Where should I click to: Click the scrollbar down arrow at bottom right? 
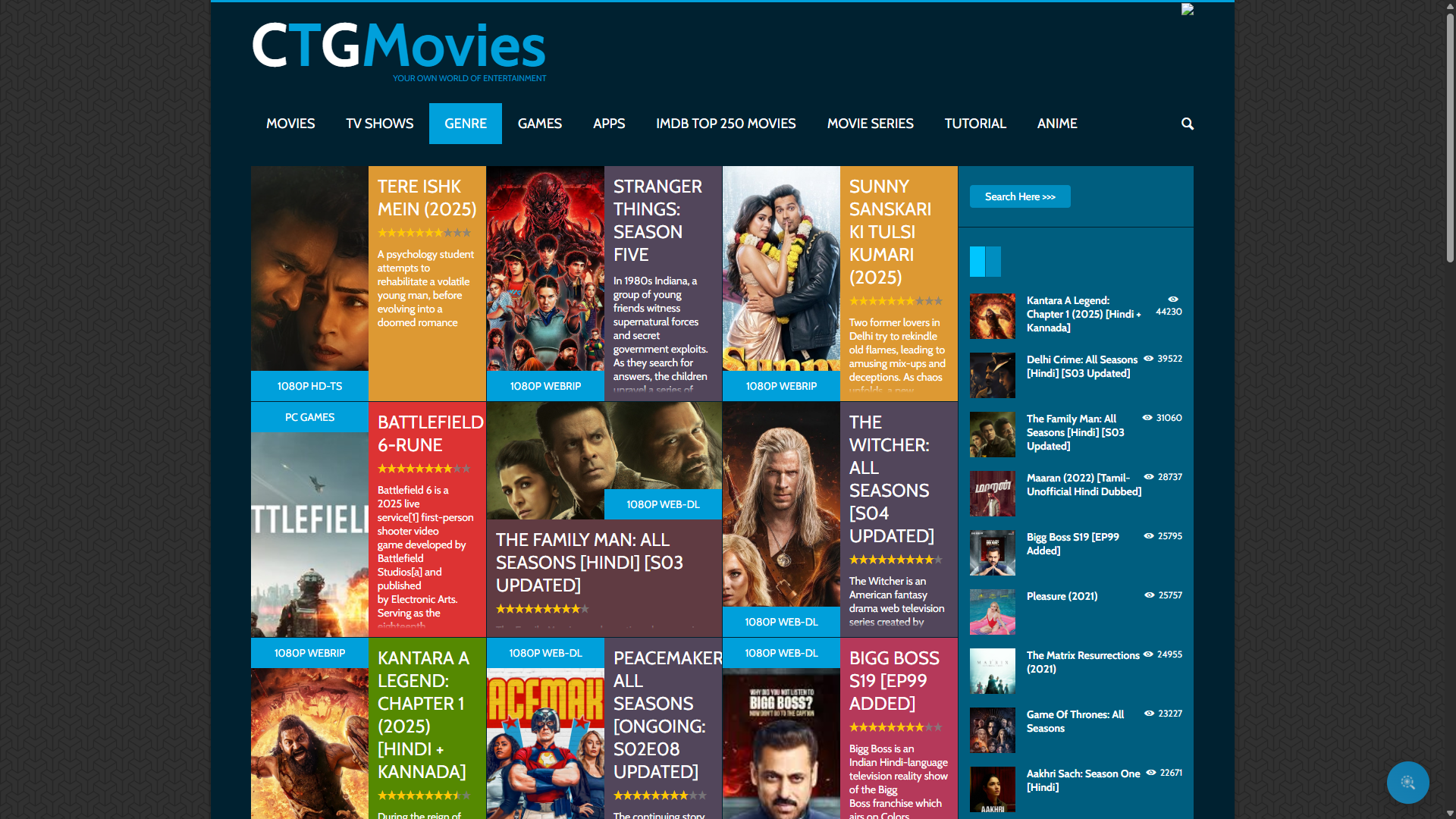[1451, 813]
